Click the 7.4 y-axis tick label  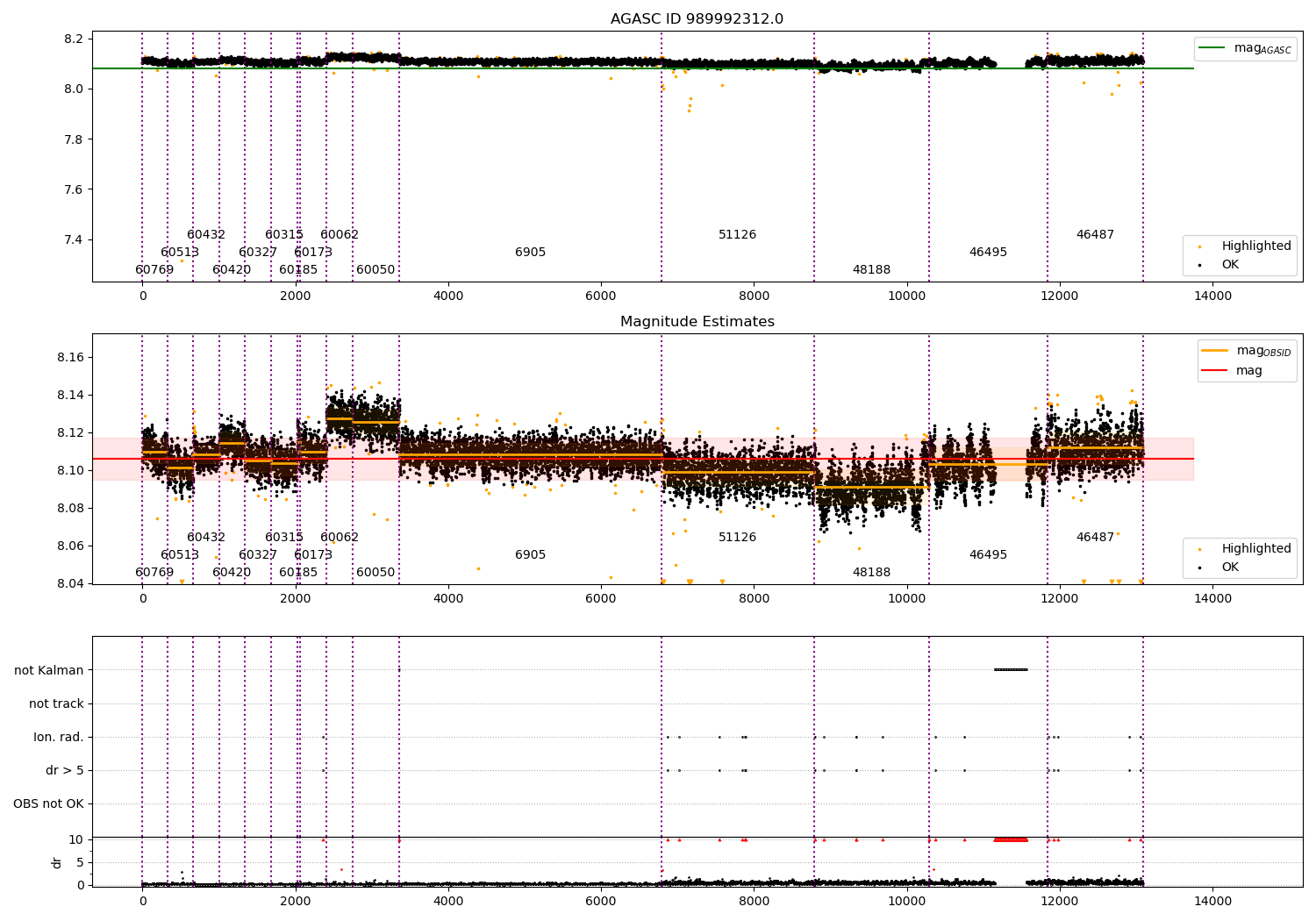pyautogui.click(x=74, y=239)
